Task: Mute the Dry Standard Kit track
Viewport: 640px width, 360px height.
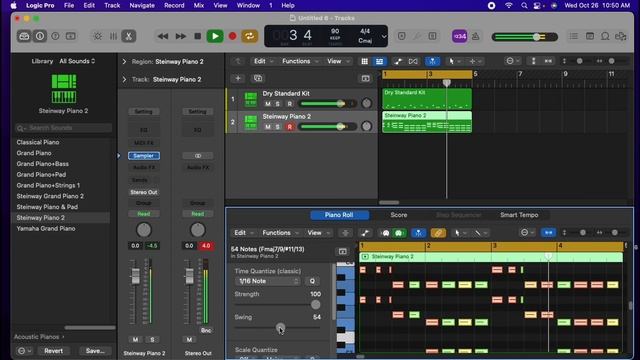Action: (268, 104)
